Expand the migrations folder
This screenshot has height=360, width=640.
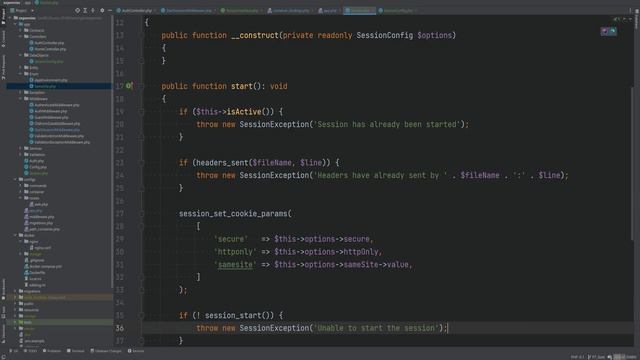pos(16,291)
